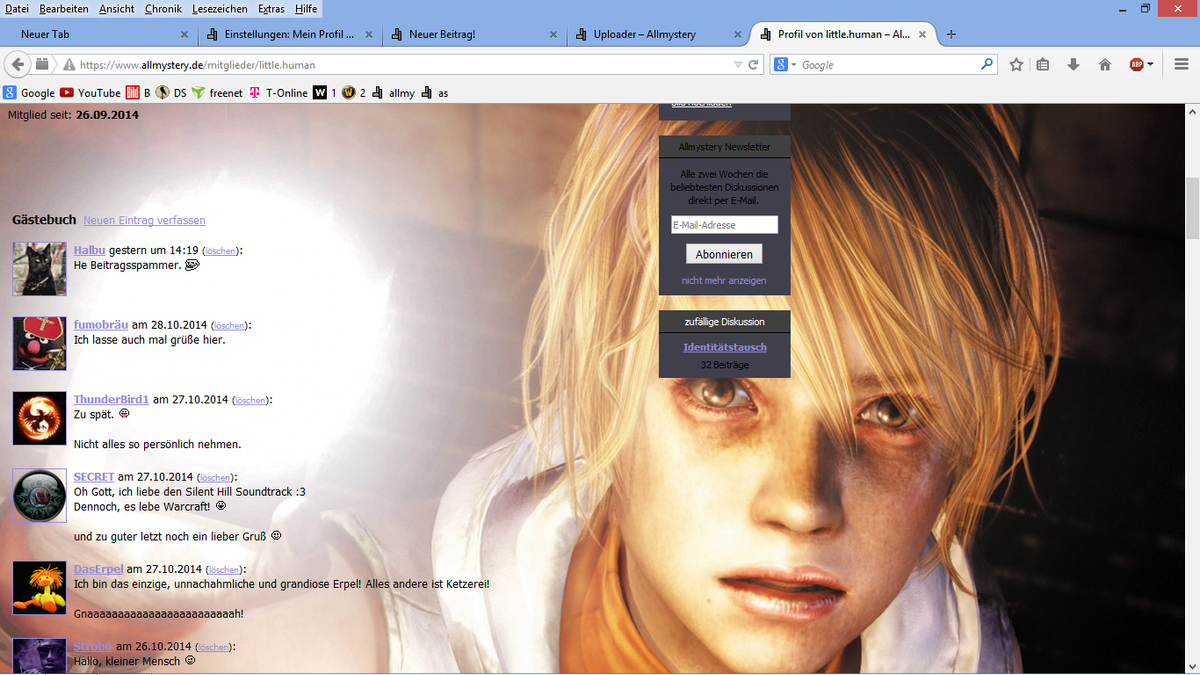1200x675 pixels.
Task: Open the YouTube bookmark
Action: pyautogui.click(x=90, y=93)
